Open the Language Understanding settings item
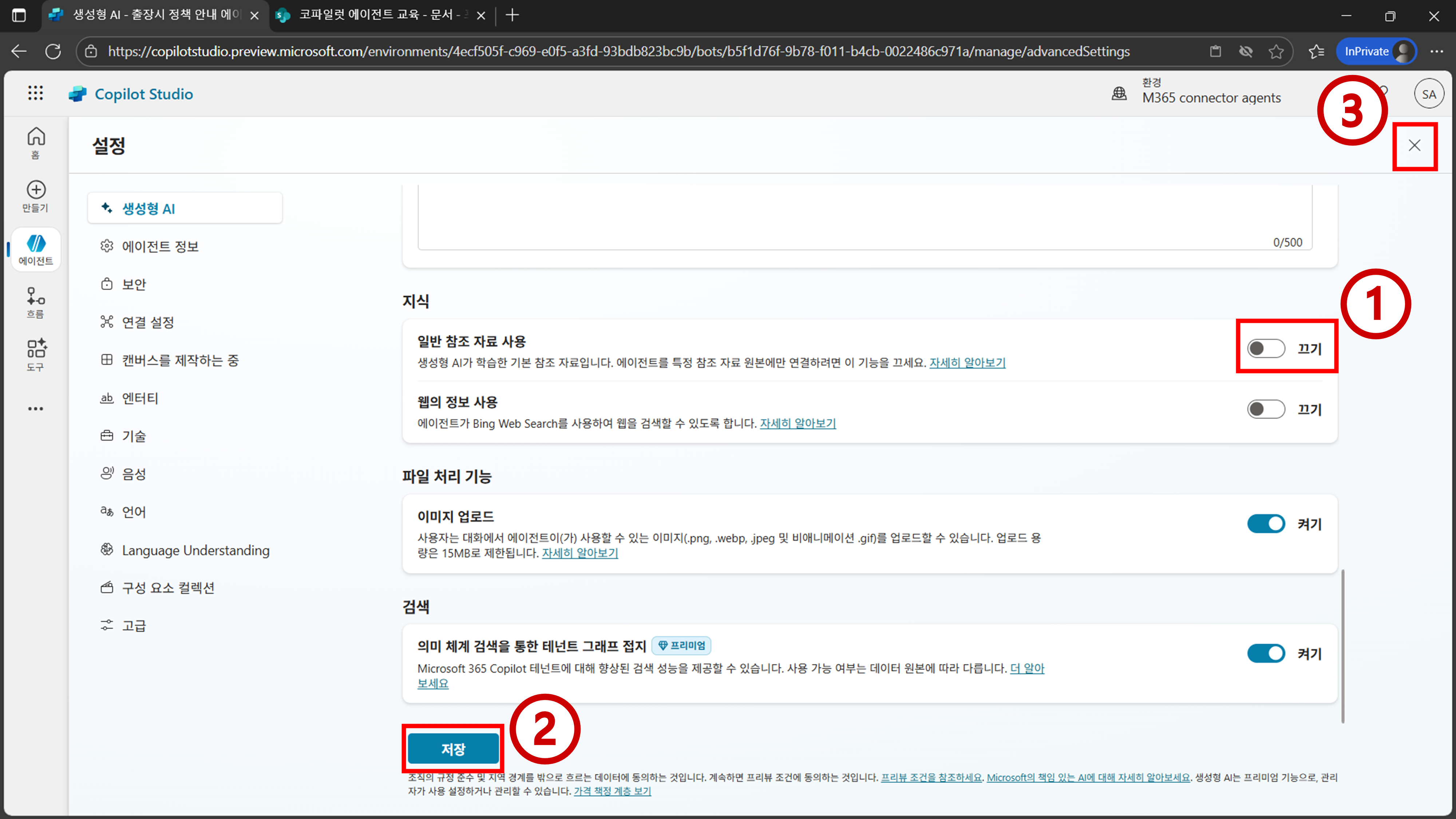The image size is (1456, 819). coord(195,550)
